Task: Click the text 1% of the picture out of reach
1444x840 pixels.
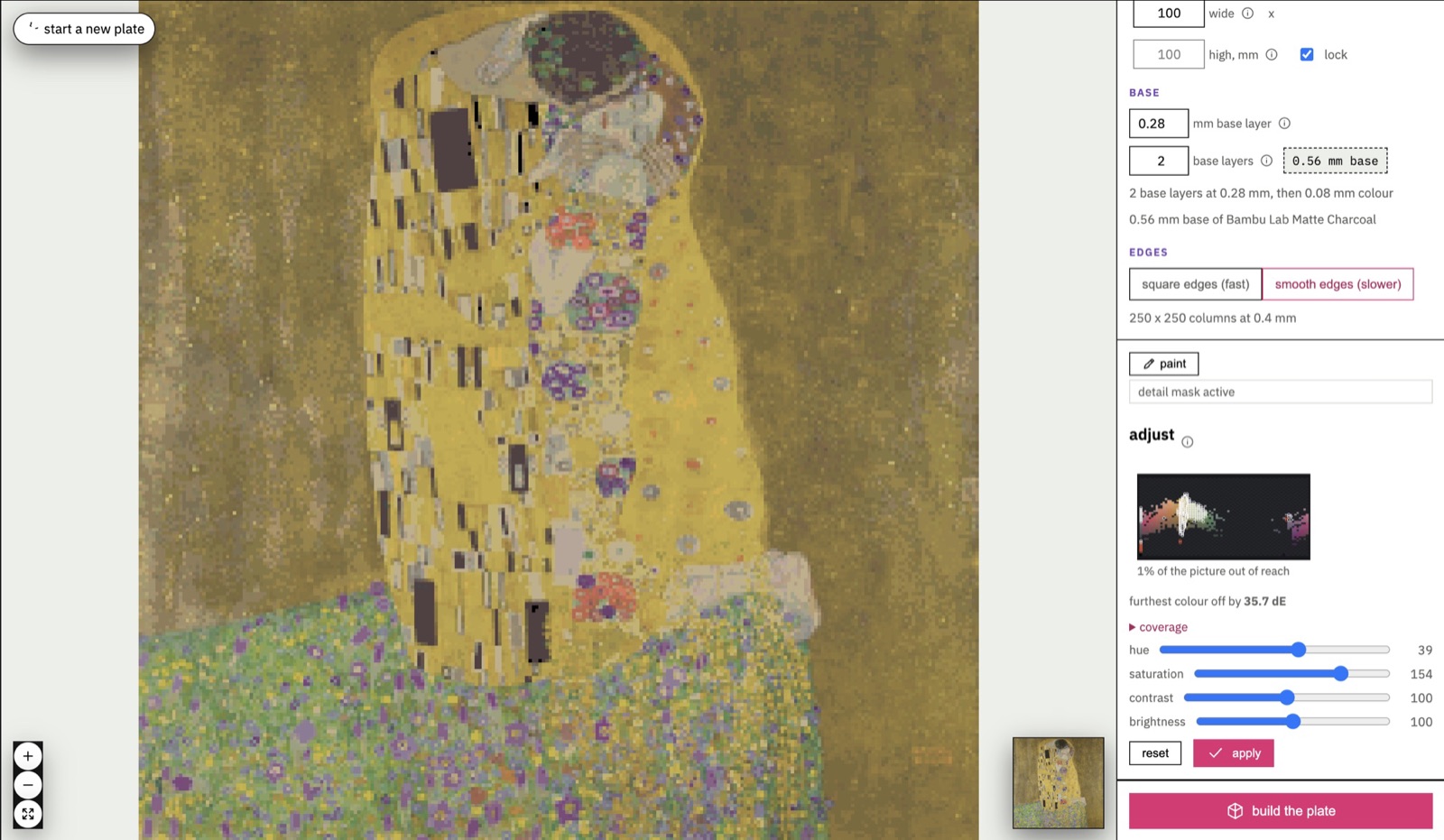Action: click(x=1213, y=571)
